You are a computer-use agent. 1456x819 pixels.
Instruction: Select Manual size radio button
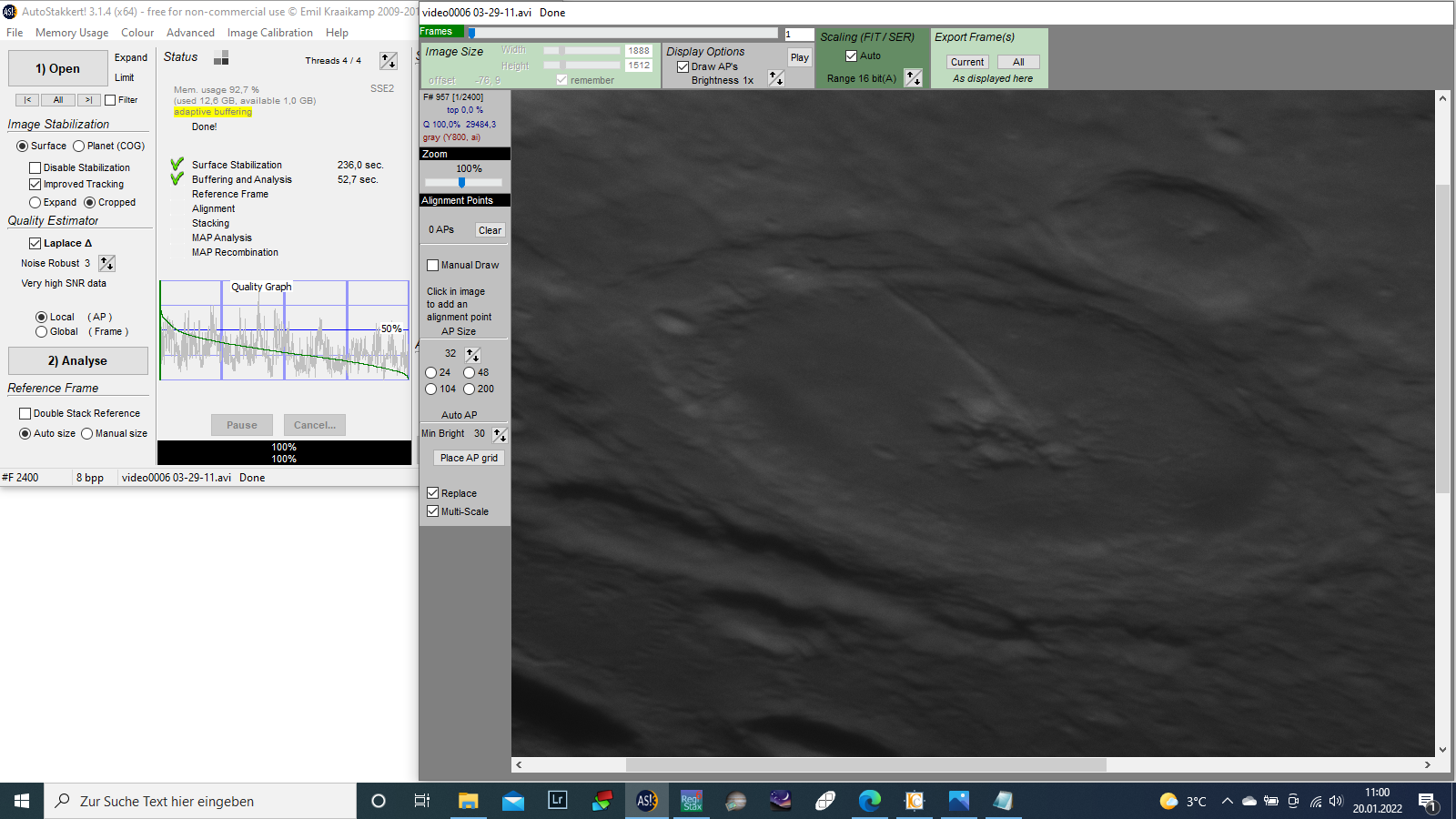86,433
